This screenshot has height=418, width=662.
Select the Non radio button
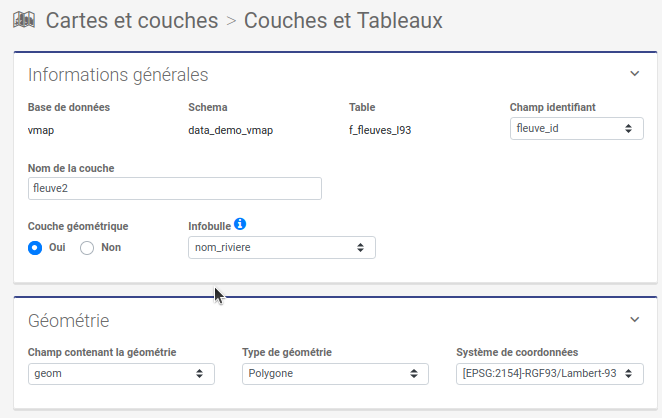[x=87, y=247]
